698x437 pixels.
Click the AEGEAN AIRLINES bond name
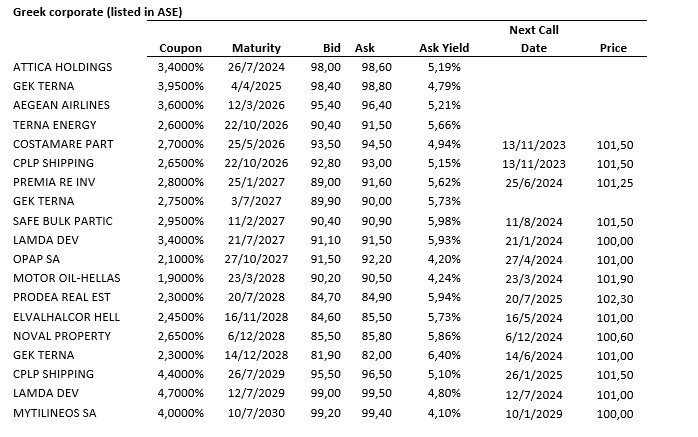coord(60,105)
